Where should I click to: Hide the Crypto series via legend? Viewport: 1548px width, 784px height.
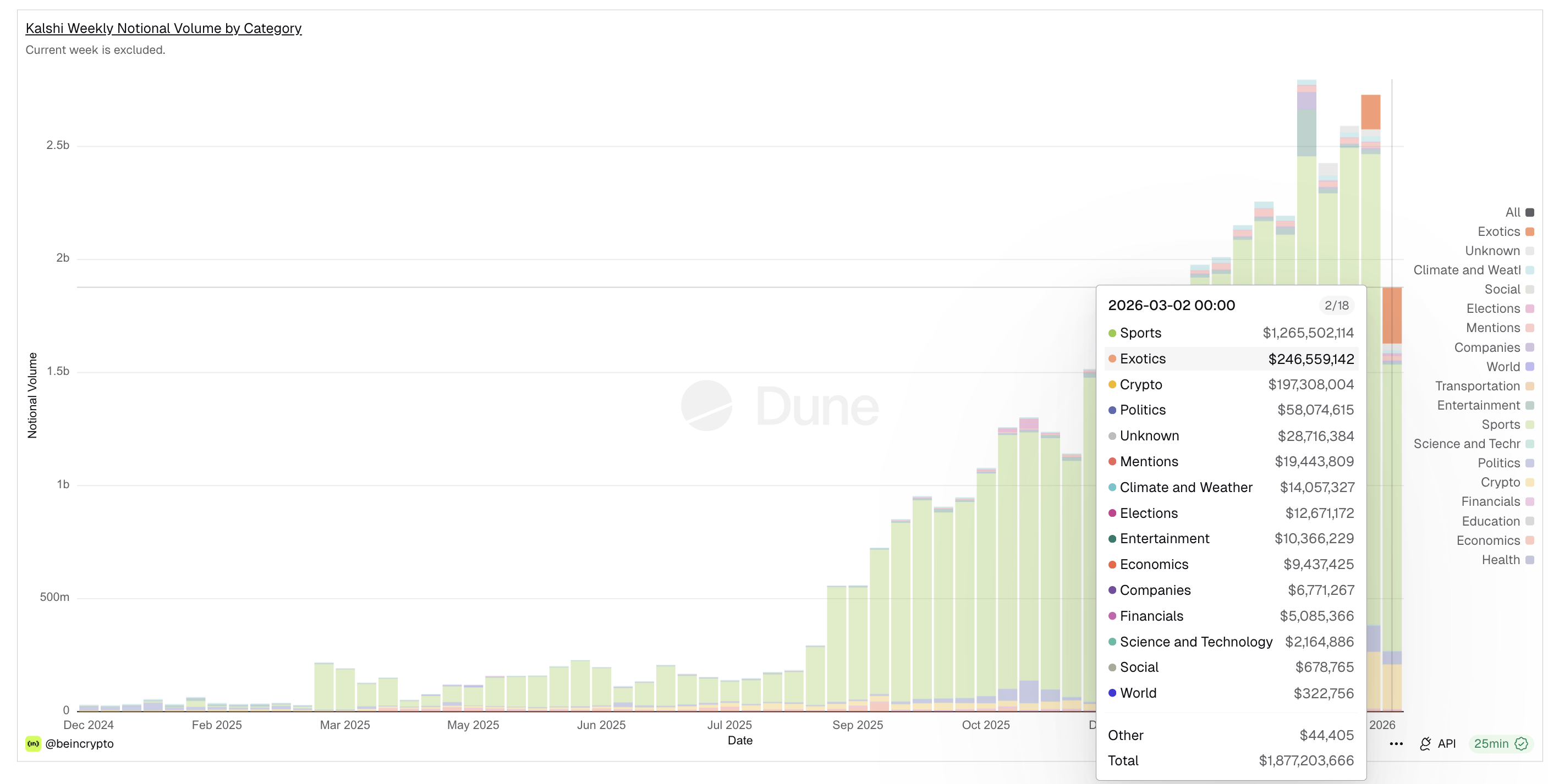tap(1500, 482)
